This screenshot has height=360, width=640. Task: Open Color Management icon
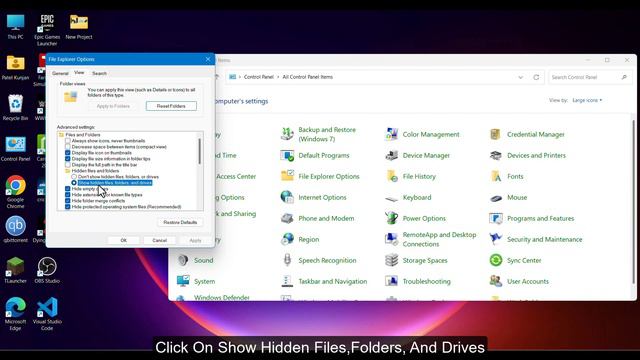pyautogui.click(x=392, y=134)
